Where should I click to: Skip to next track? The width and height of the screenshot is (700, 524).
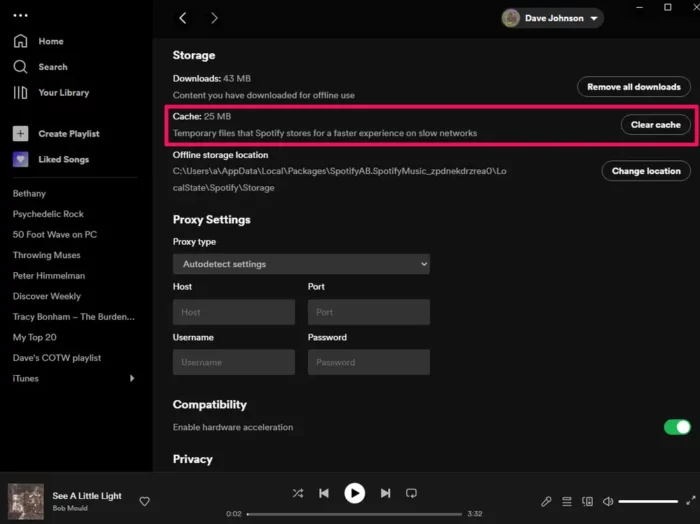[385, 493]
